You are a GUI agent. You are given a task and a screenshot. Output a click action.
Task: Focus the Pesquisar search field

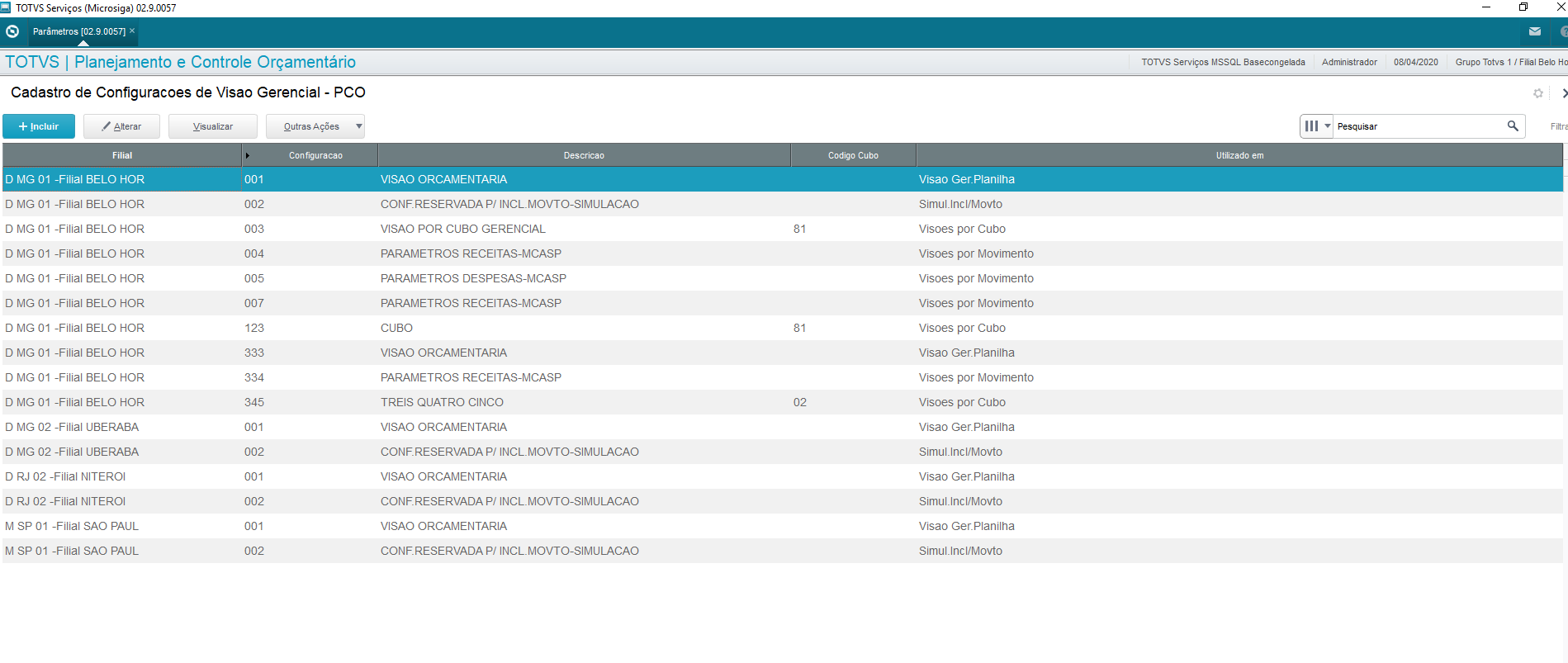point(1420,126)
